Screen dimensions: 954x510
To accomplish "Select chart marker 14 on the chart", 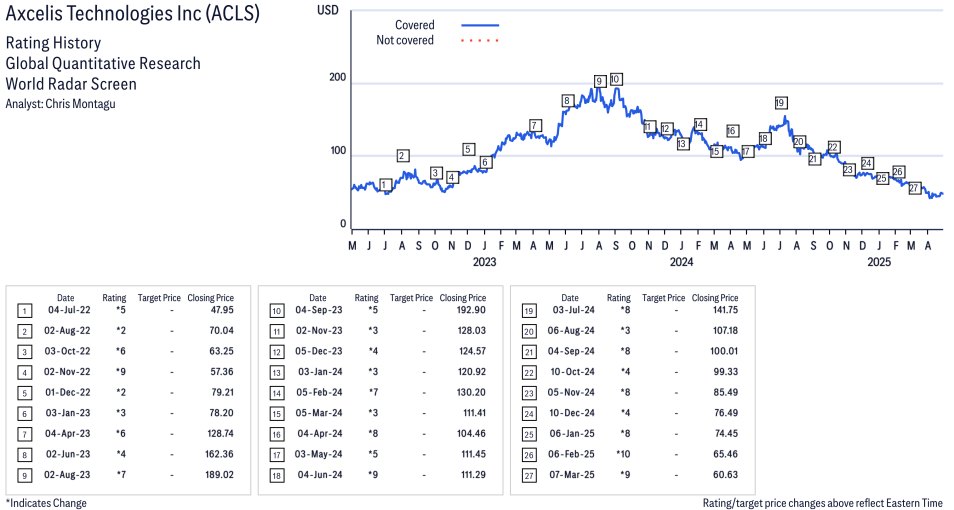I will coord(699,124).
